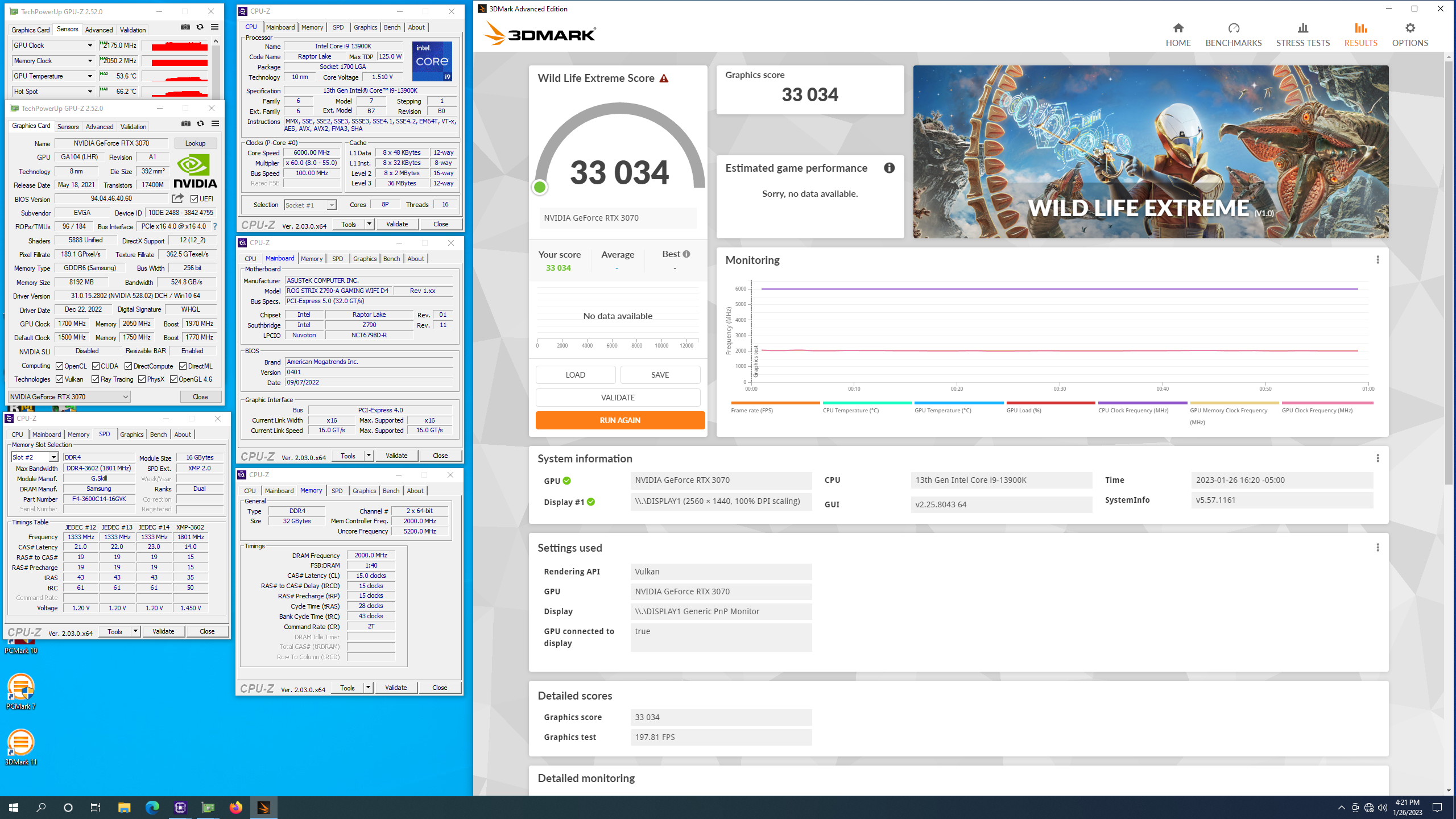Toggle the Ray Tracing checkbox in GPU-Z
1456x819 pixels.
tap(96, 379)
